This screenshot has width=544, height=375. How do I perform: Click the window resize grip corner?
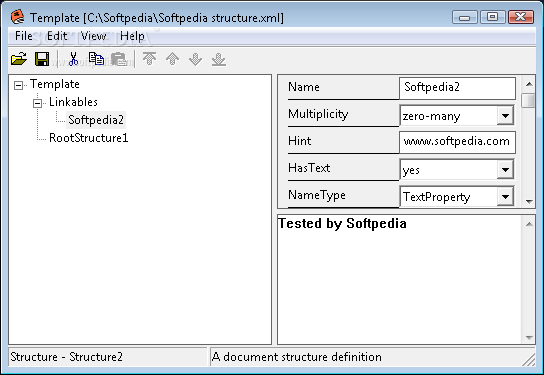[529, 360]
